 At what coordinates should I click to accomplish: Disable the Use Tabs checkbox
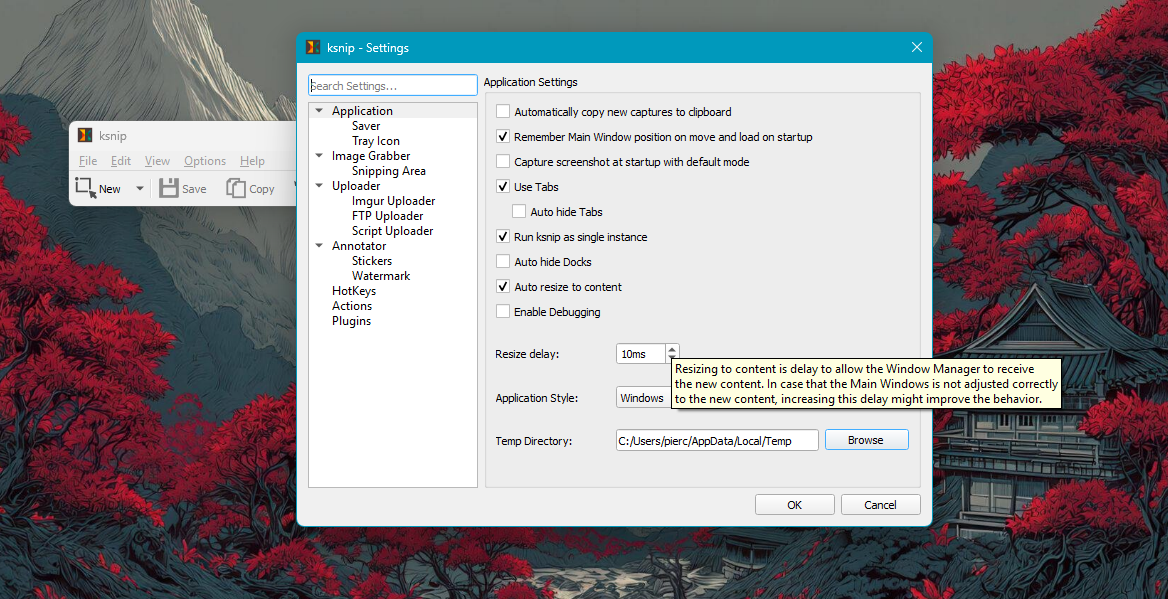click(x=503, y=186)
